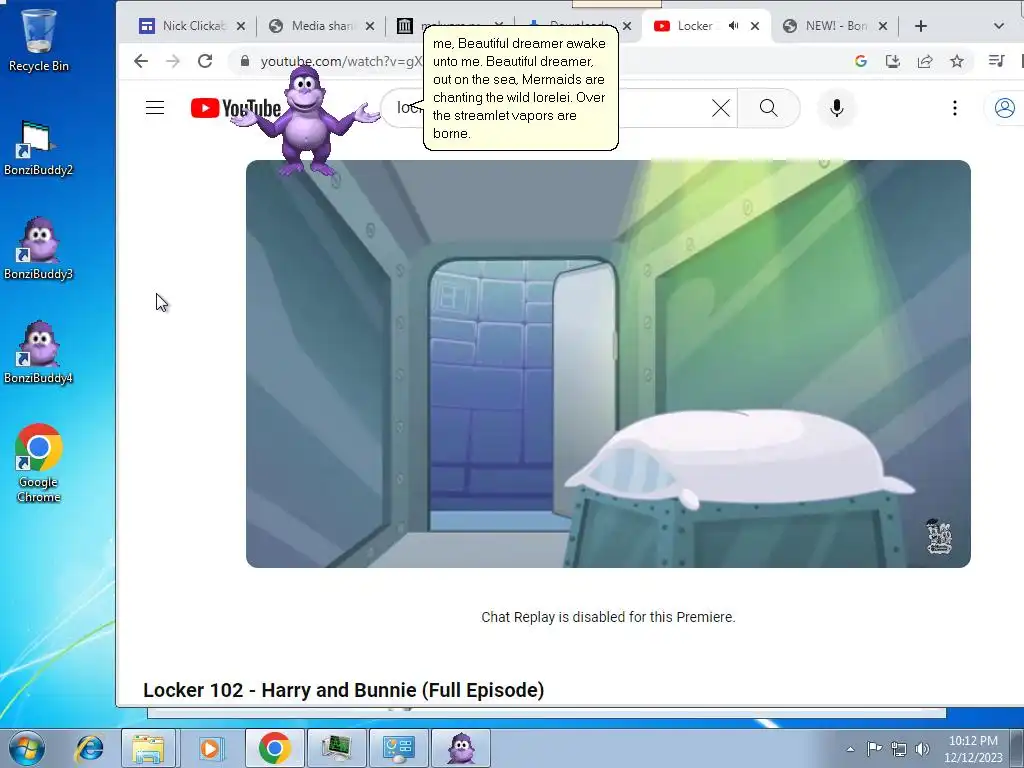Close the Locker YouTube tab
1024x768 pixels.
(755, 26)
